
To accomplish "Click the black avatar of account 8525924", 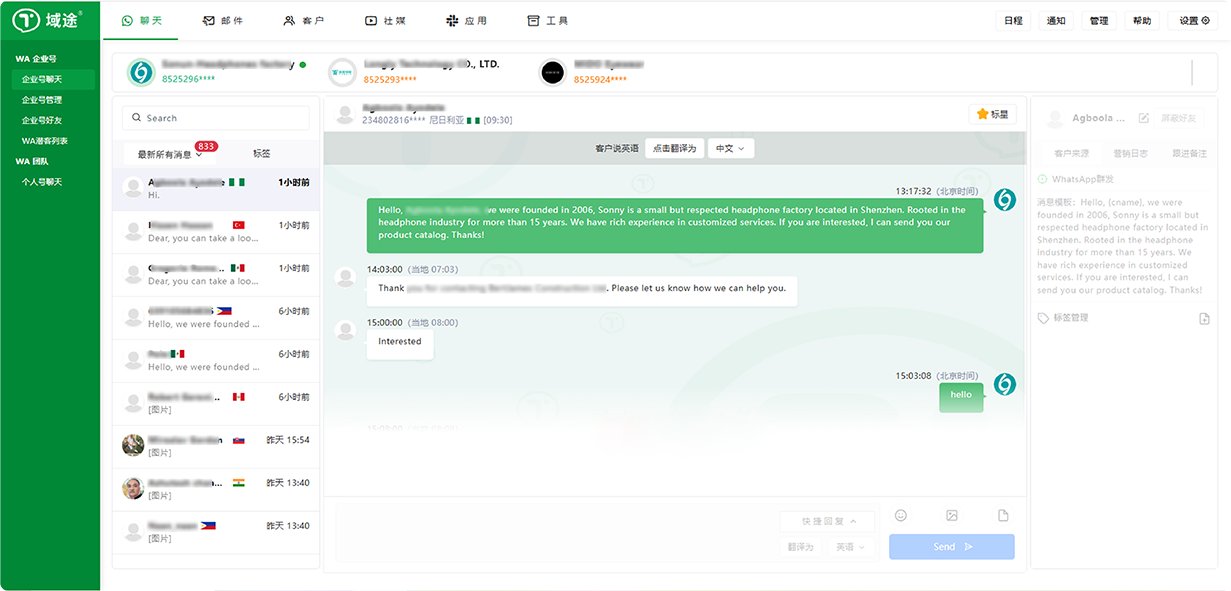I will click(552, 72).
